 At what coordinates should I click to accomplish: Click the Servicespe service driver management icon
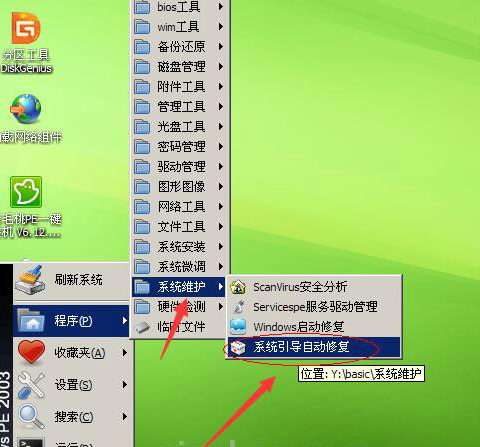click(238, 307)
